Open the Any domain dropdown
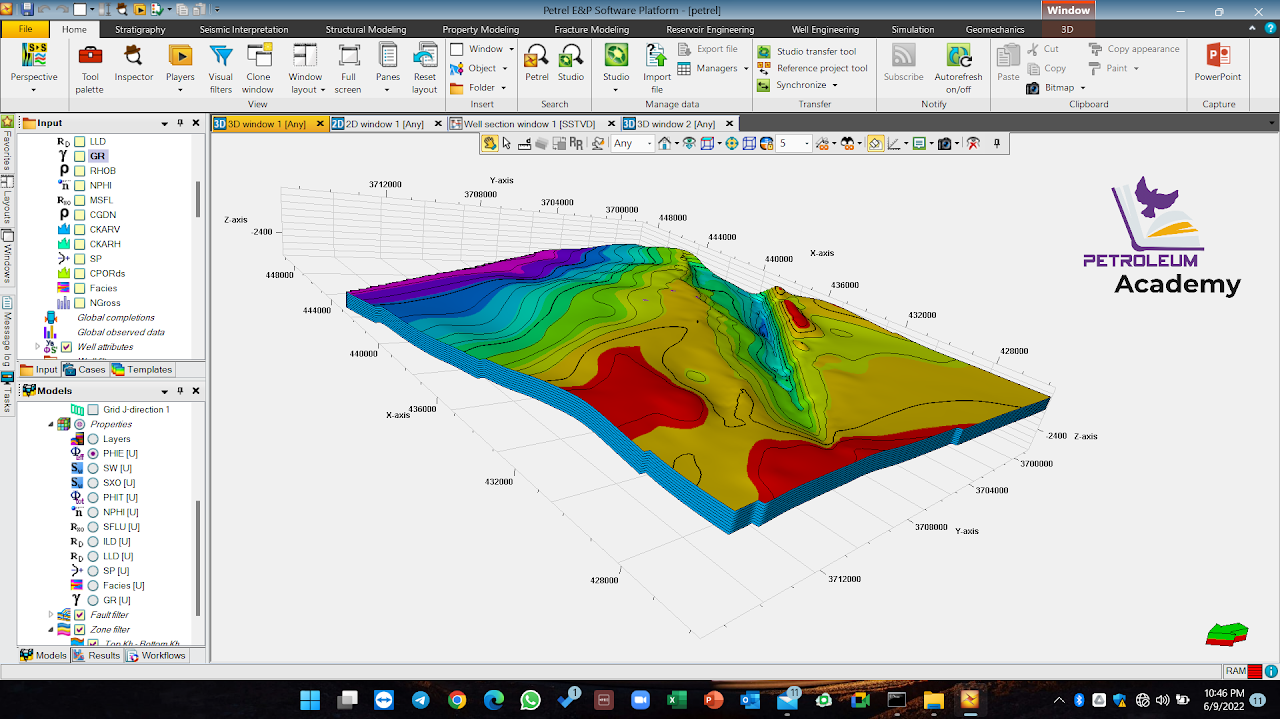The height and width of the screenshot is (719, 1280). click(632, 143)
